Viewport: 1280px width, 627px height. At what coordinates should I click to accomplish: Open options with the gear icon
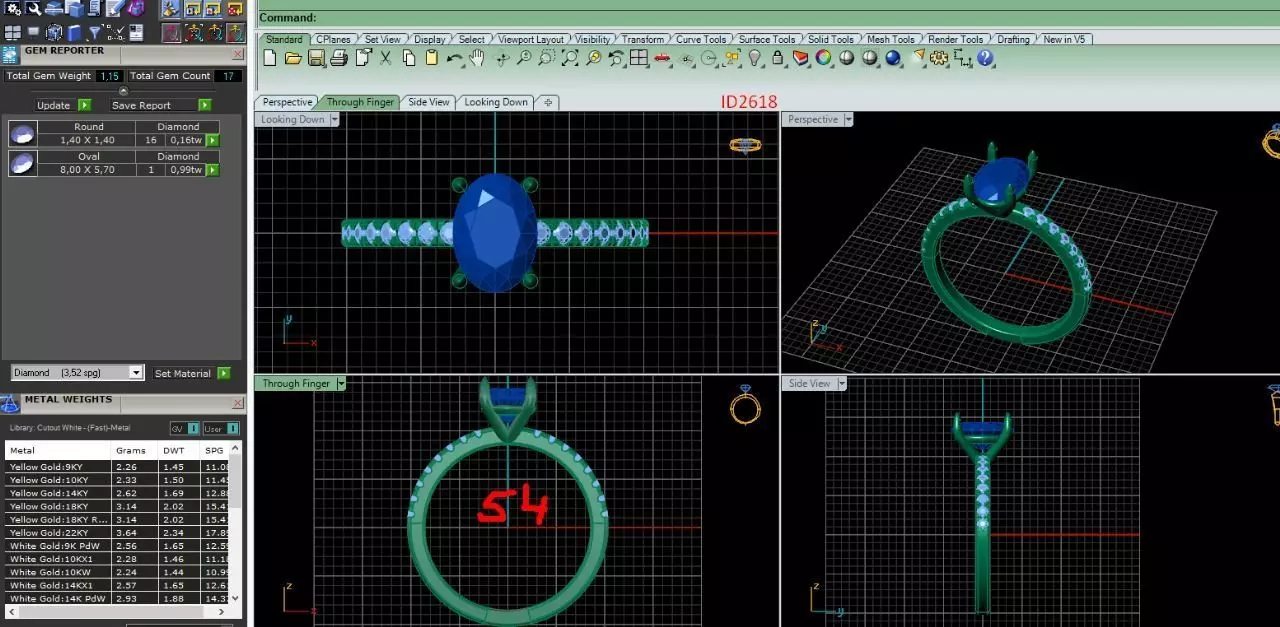tap(939, 59)
